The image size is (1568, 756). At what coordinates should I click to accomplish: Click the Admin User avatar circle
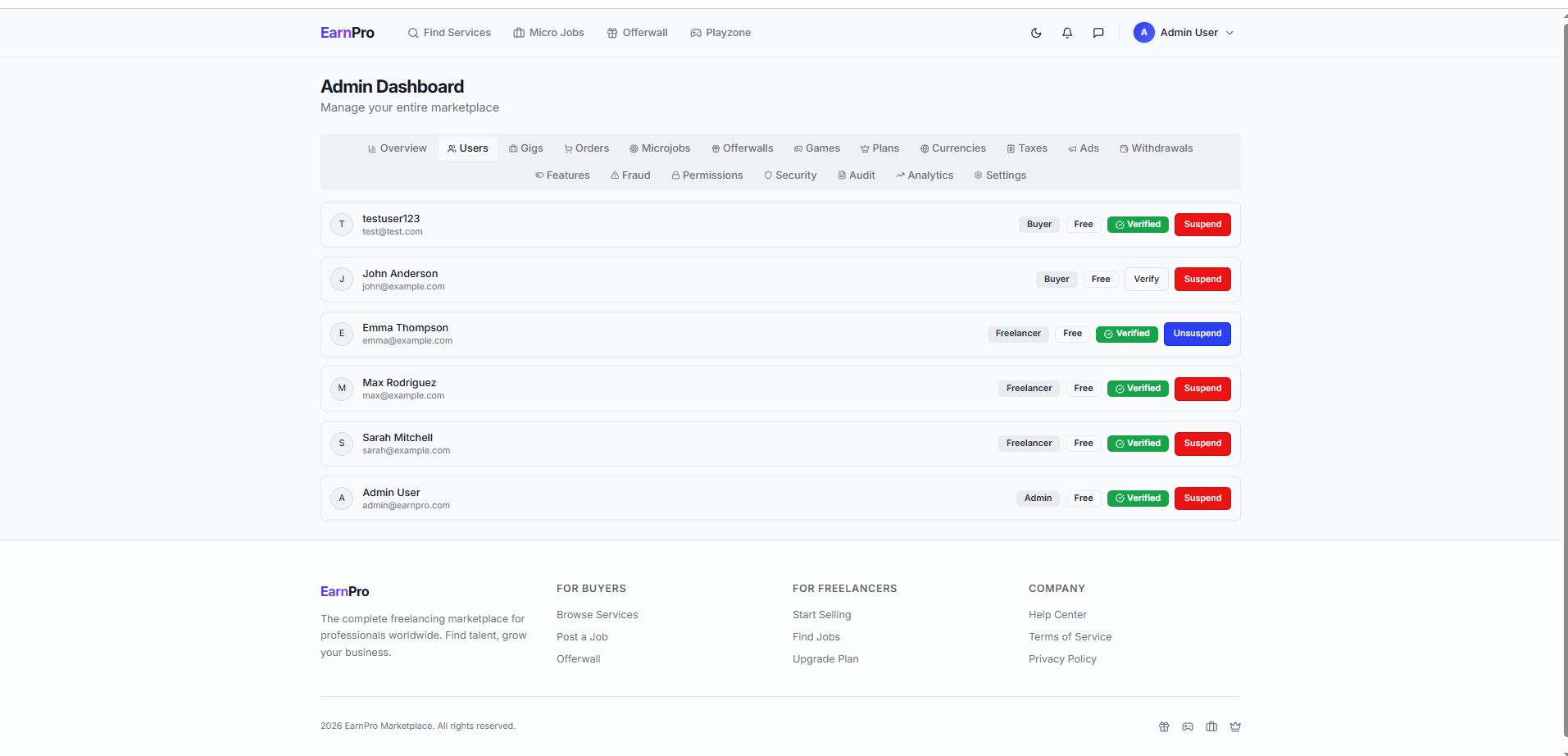pyautogui.click(x=1143, y=33)
